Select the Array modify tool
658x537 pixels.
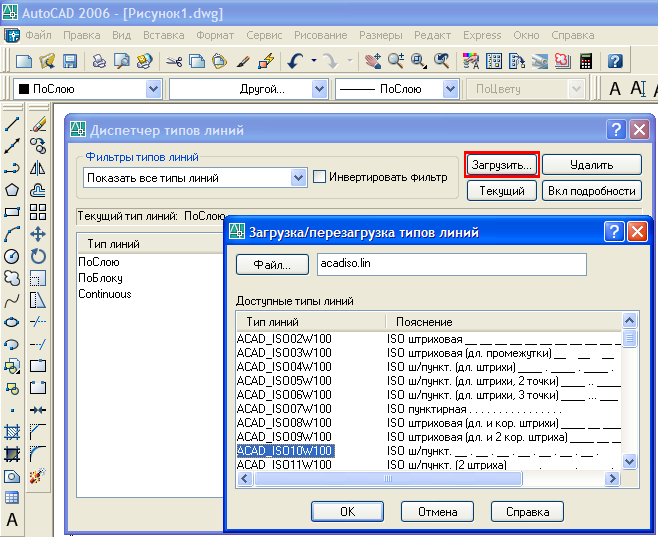38,212
